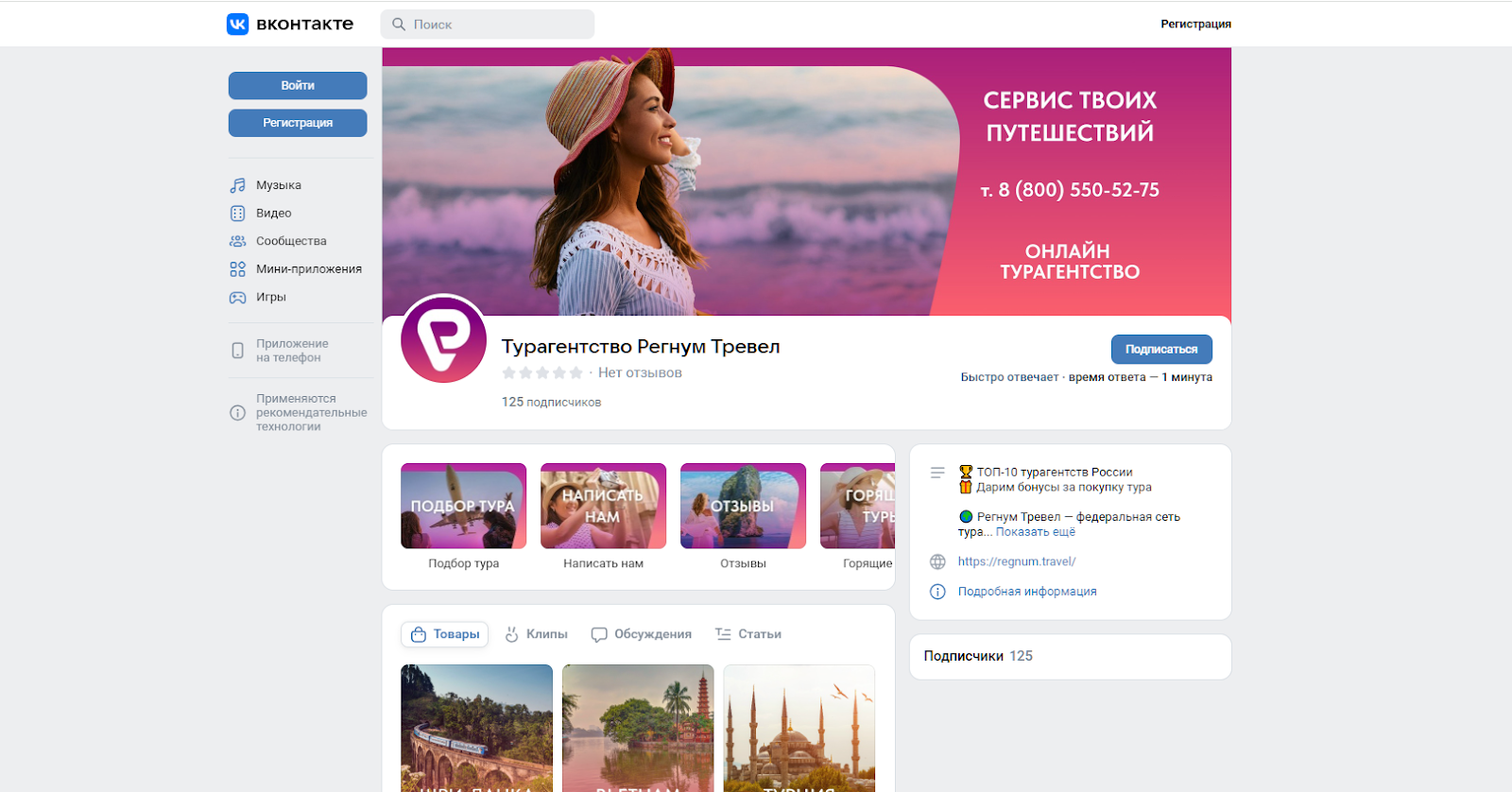
Task: Open the Статьи tab
Action: 748,634
